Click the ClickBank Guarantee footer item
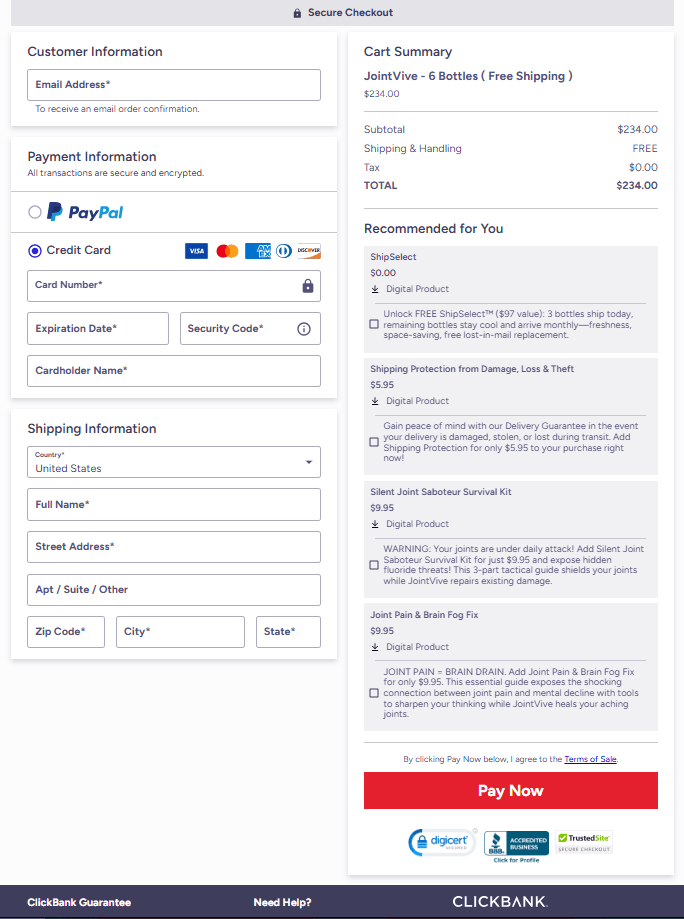Image resolution: width=684 pixels, height=919 pixels. 78,901
